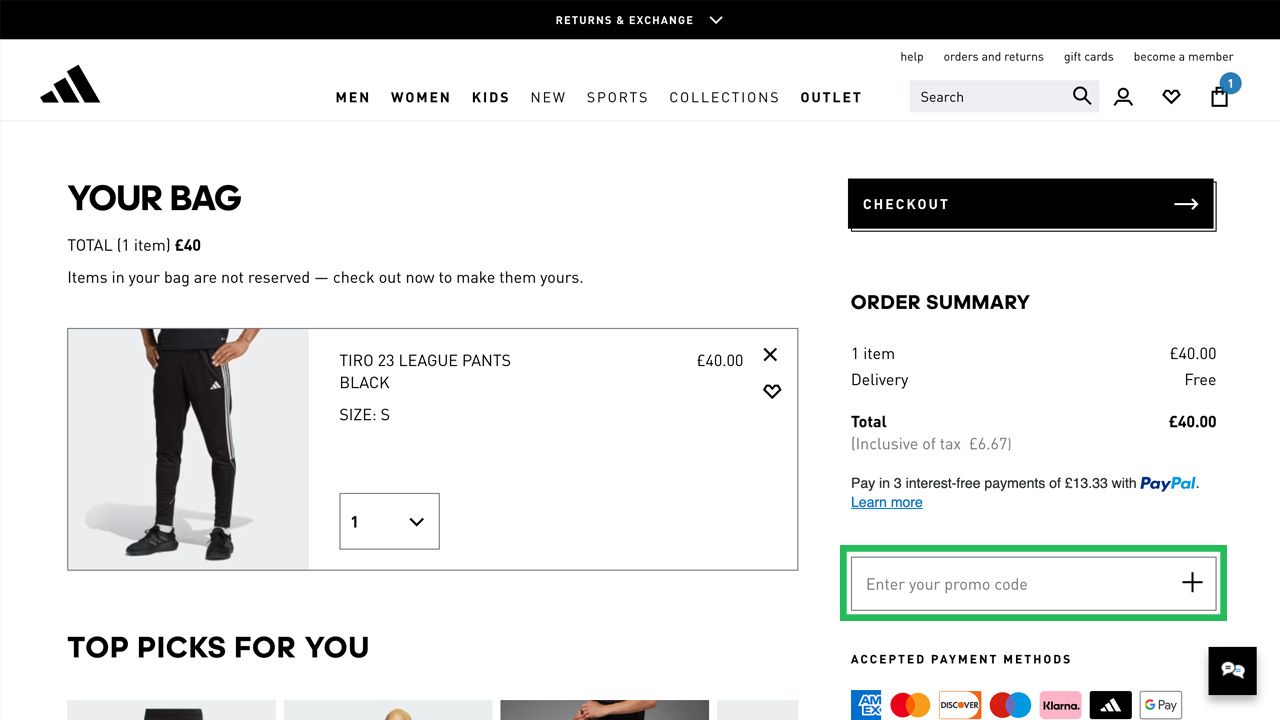Remove Tiro 23 League Pants with X icon
The image size is (1280, 720).
click(x=770, y=354)
